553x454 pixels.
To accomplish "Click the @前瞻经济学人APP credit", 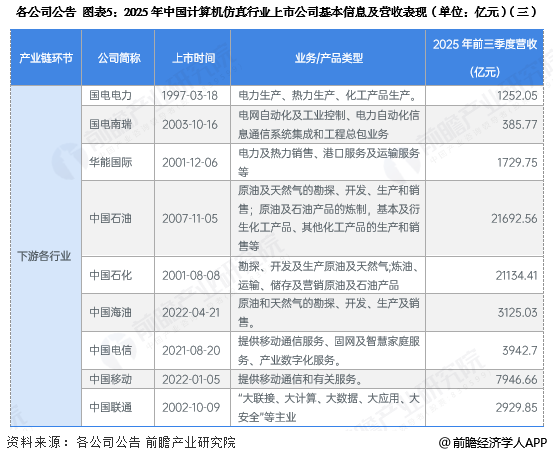I will (x=493, y=442).
